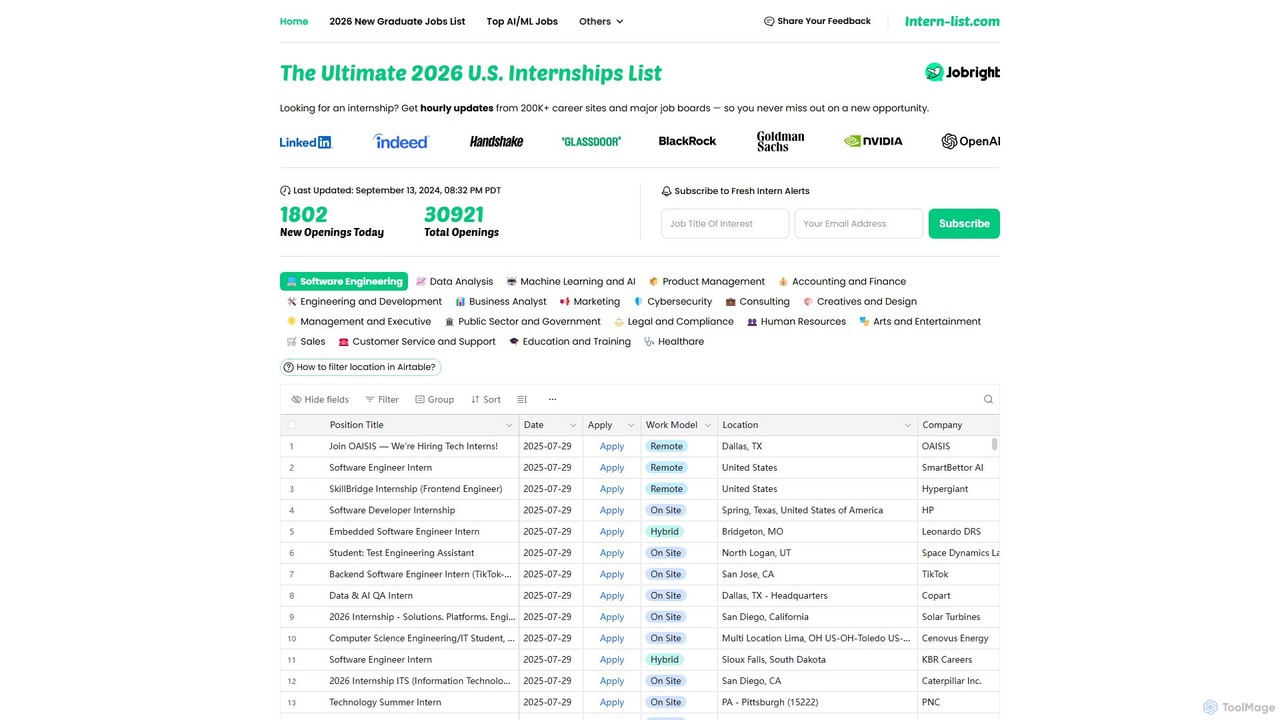The image size is (1280, 720).
Task: Expand the Others menu dropdown
Action: pyautogui.click(x=601, y=21)
